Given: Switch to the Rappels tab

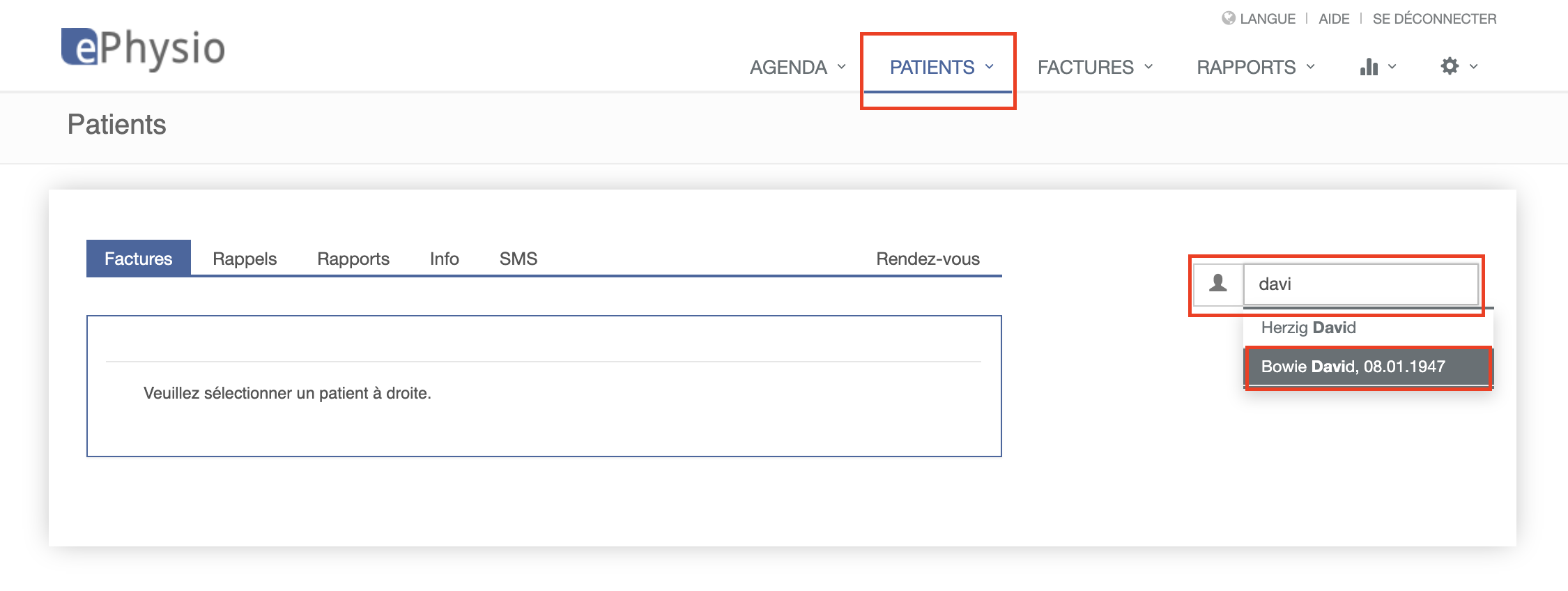Looking at the screenshot, I should point(245,259).
